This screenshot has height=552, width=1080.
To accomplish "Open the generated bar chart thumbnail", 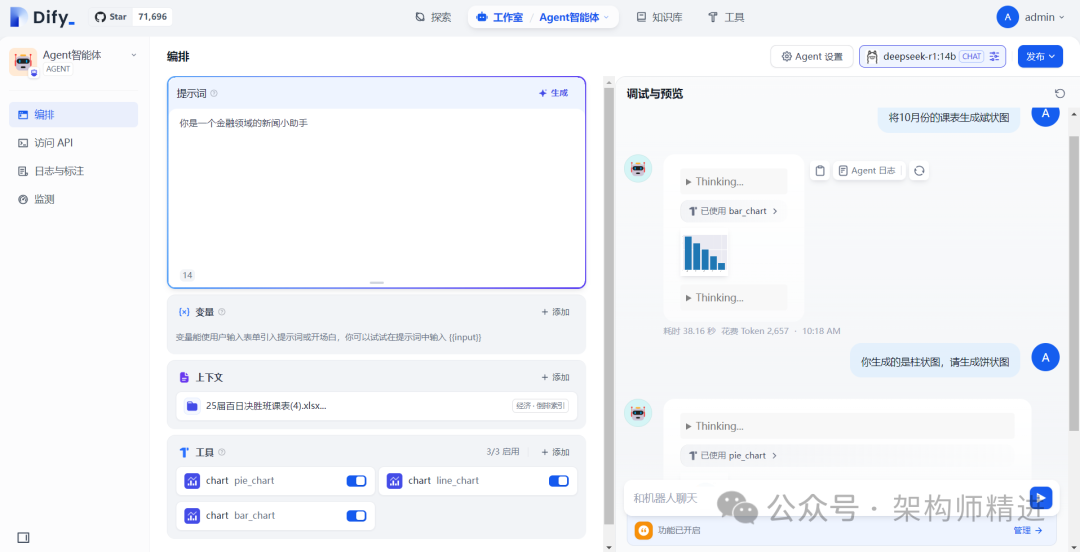I will [x=705, y=254].
